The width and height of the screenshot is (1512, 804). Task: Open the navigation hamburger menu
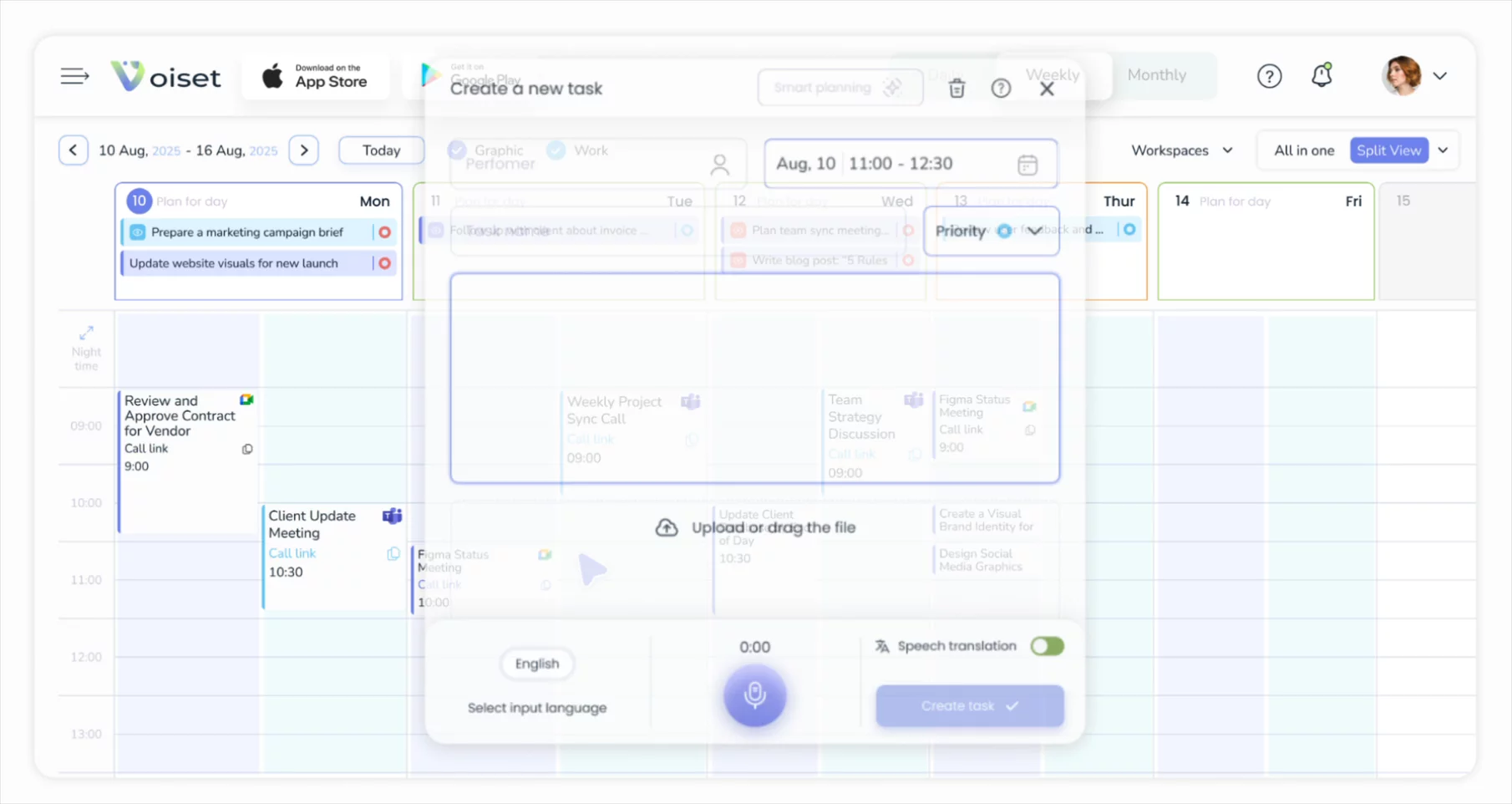tap(74, 75)
